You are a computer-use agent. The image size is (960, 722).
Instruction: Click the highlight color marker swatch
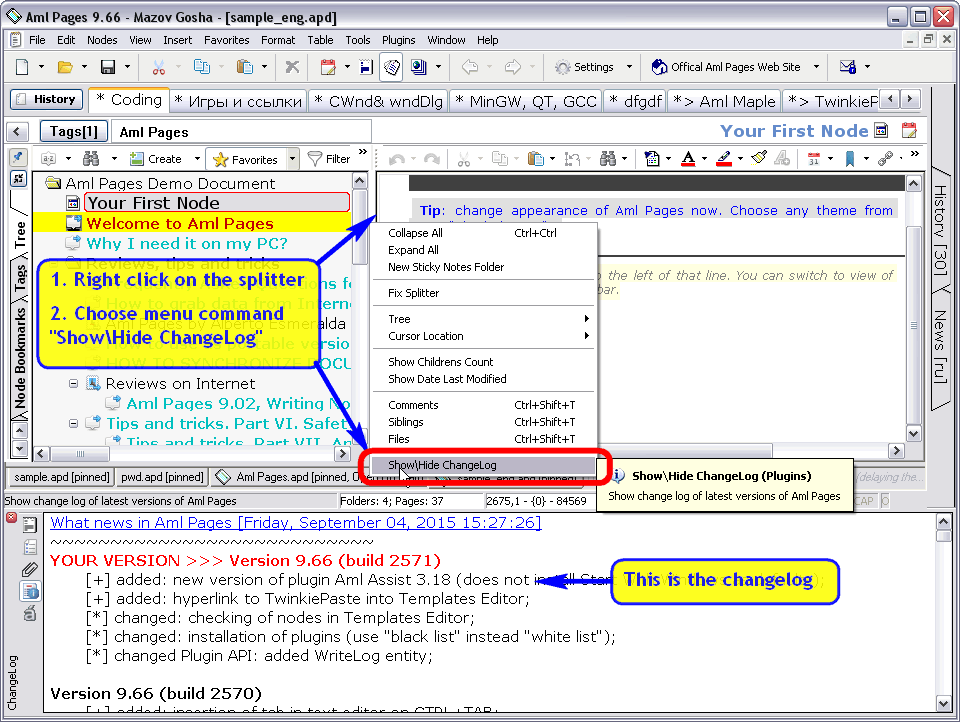tap(724, 159)
